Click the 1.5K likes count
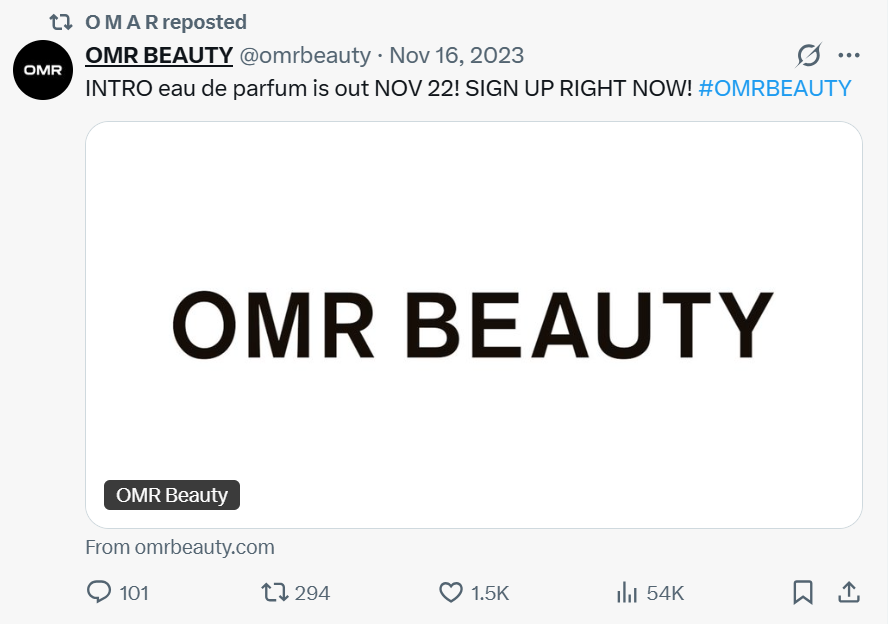 point(490,593)
